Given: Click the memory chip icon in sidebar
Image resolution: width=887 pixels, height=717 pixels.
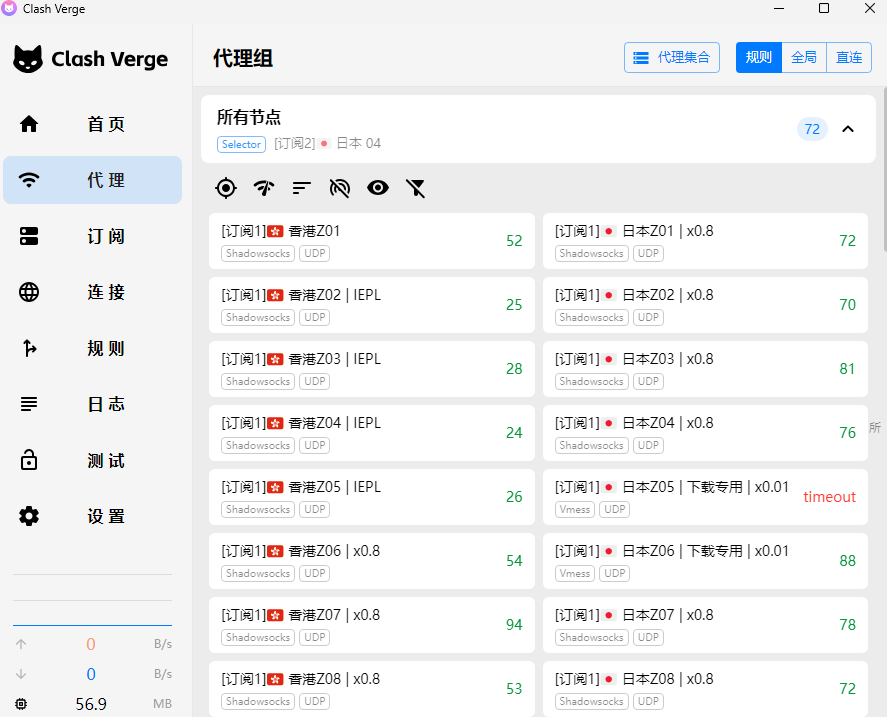Looking at the screenshot, I should tap(21, 704).
